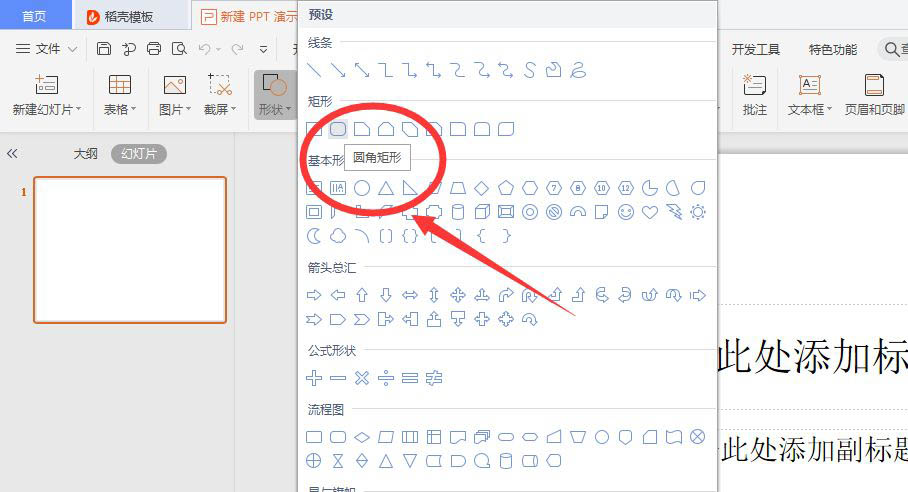
Task: Select the isosceles triangle basic shape
Action: pos(386,188)
